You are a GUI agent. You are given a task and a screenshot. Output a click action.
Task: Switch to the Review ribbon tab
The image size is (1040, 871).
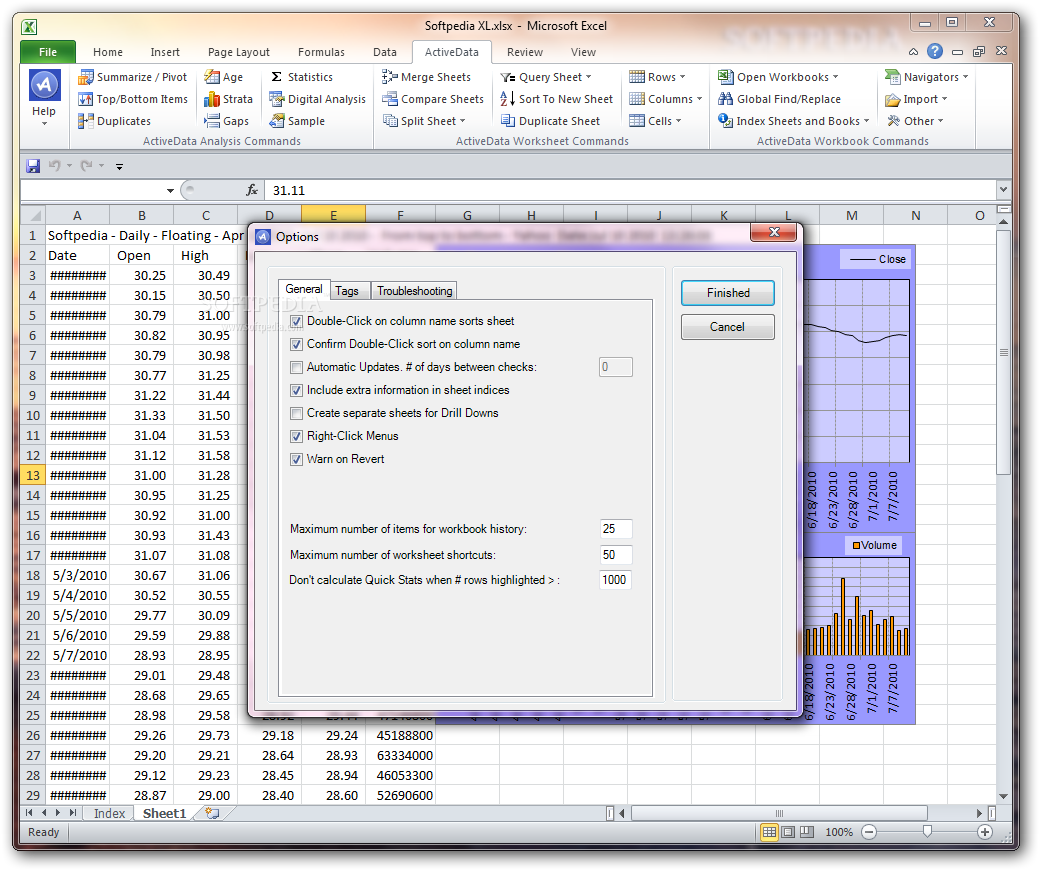(x=525, y=52)
